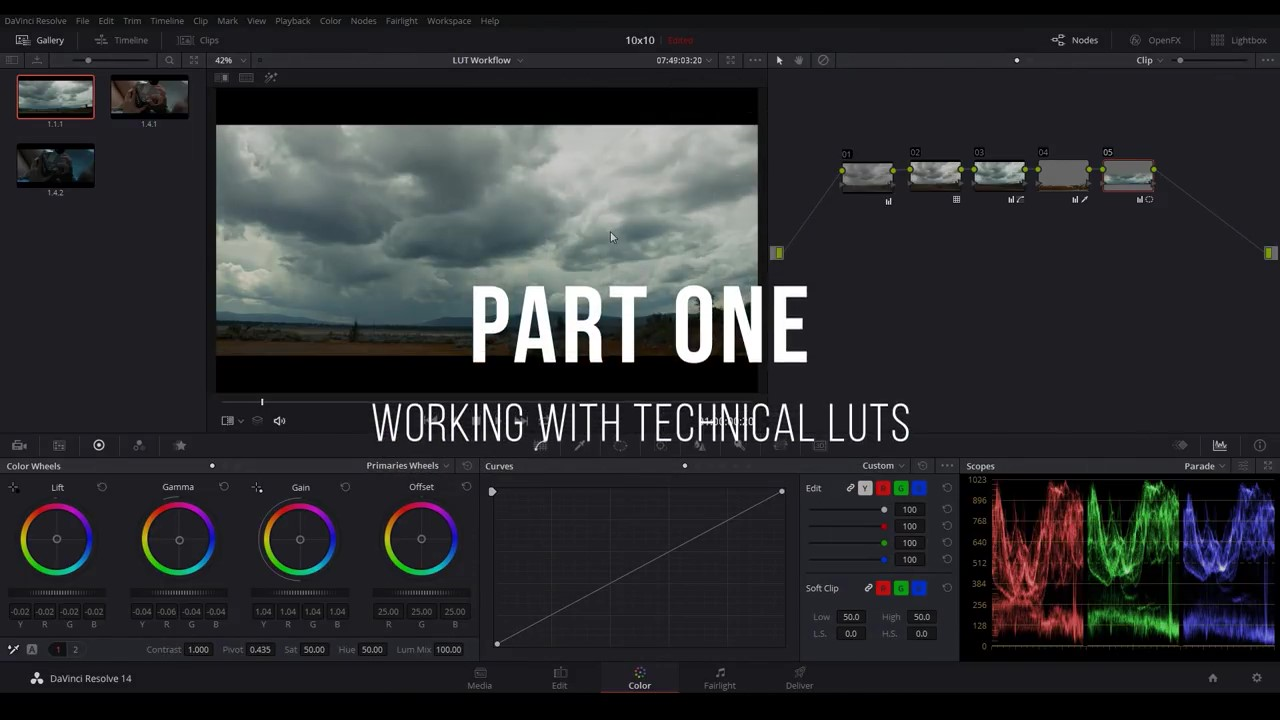Viewport: 1280px width, 720px height.
Task: Select gallery still thumbnail 1.4.2
Action: 56,166
